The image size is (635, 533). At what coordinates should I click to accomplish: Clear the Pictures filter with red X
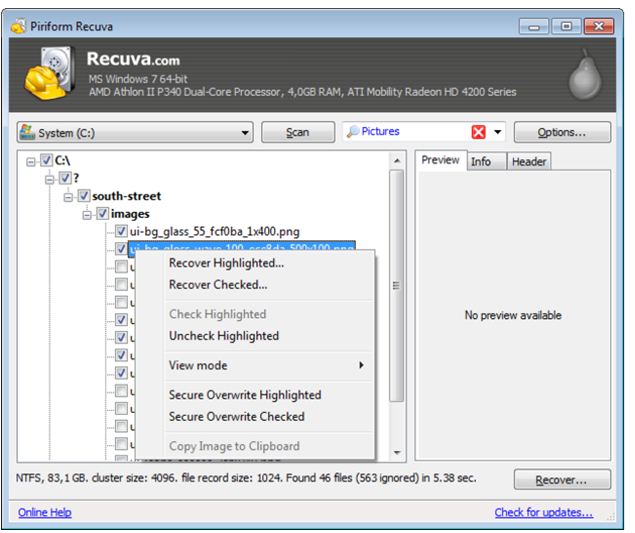478,132
